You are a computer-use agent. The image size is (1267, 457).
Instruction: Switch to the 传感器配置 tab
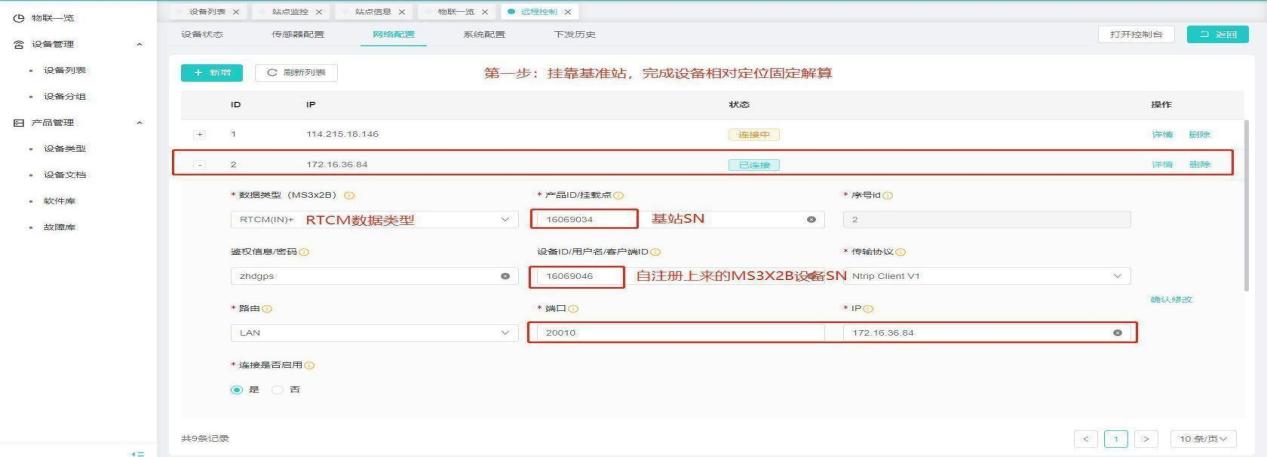click(x=295, y=35)
